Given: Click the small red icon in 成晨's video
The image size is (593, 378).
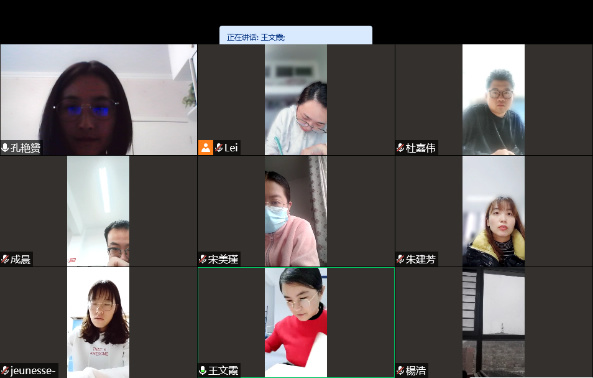Looking at the screenshot, I should click(72, 260).
